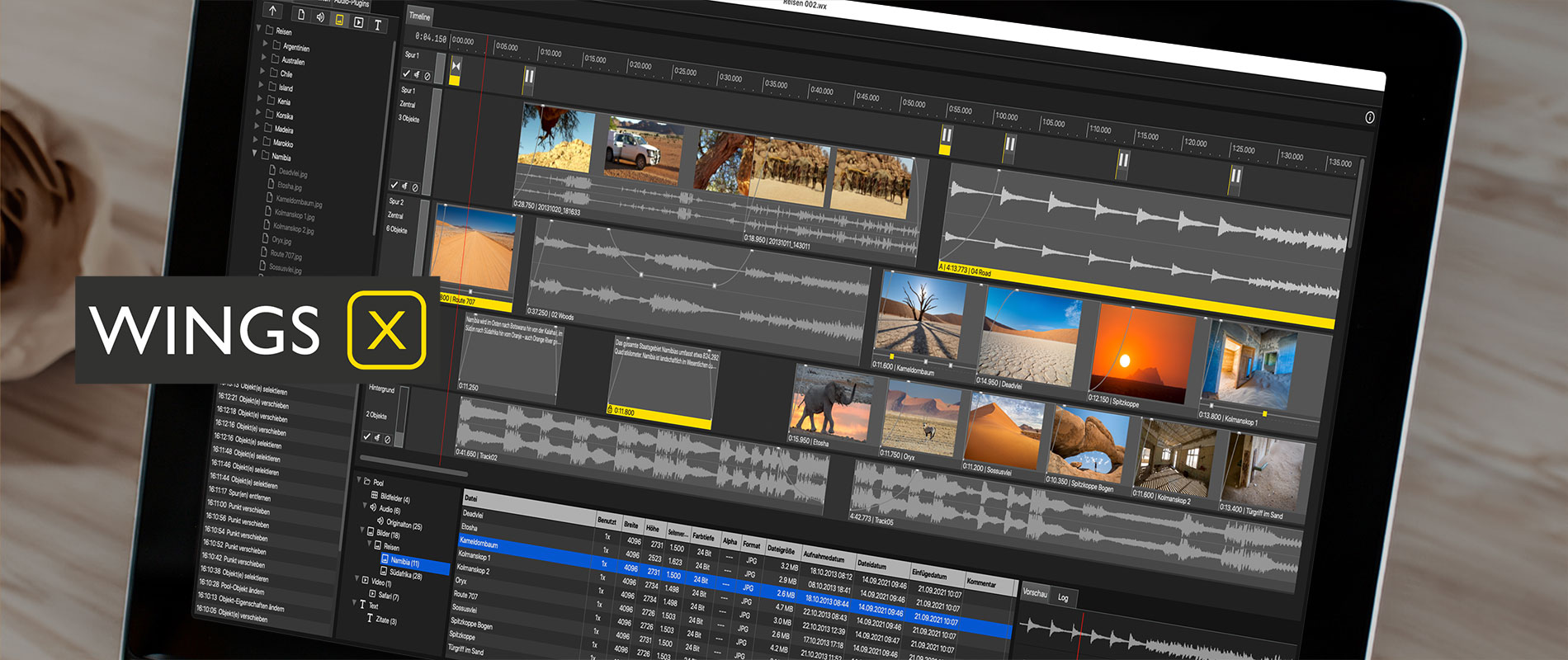
Task: Expand the Chile folder arrow
Action: point(263,71)
